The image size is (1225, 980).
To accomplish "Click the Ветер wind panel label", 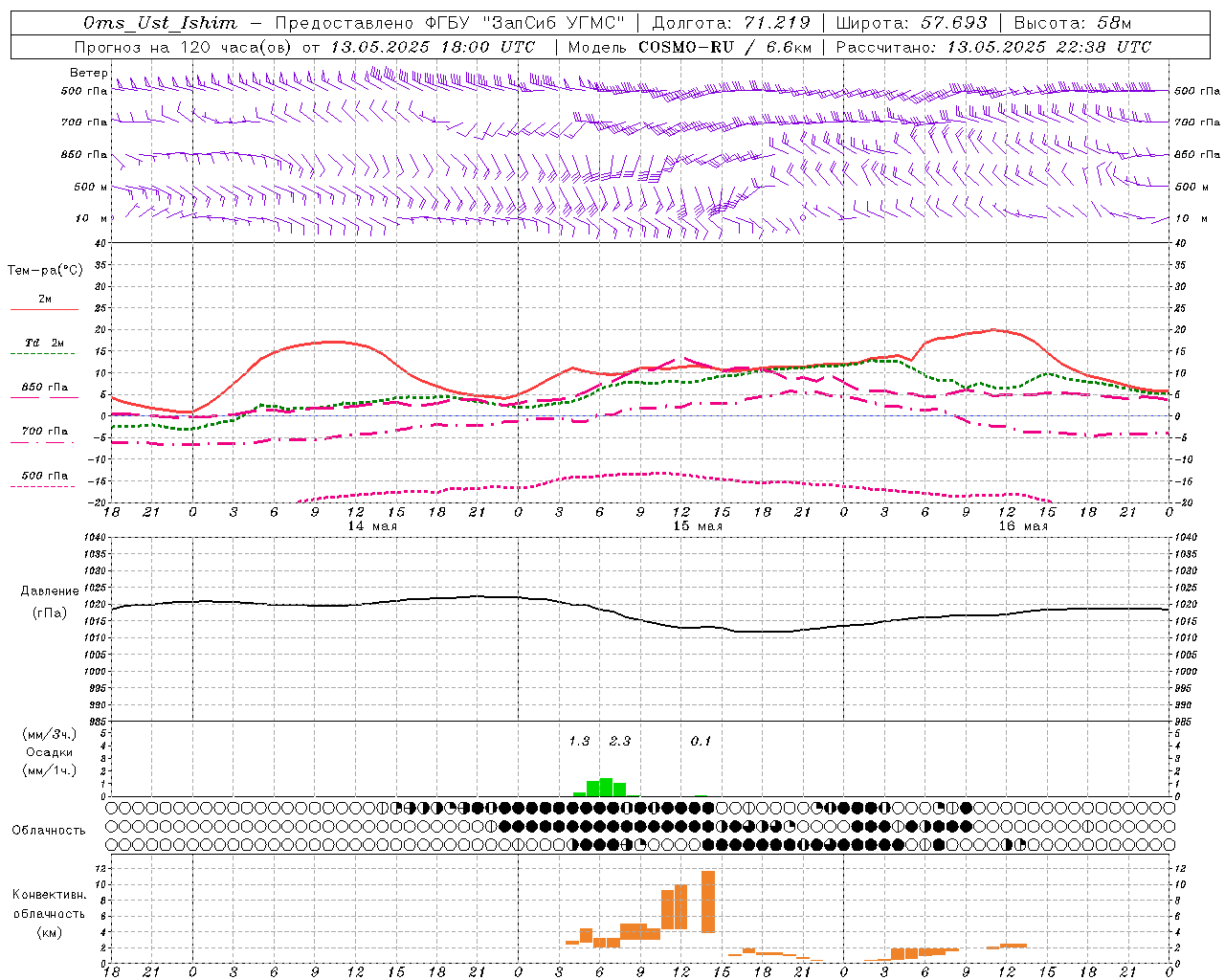I will (88, 73).
